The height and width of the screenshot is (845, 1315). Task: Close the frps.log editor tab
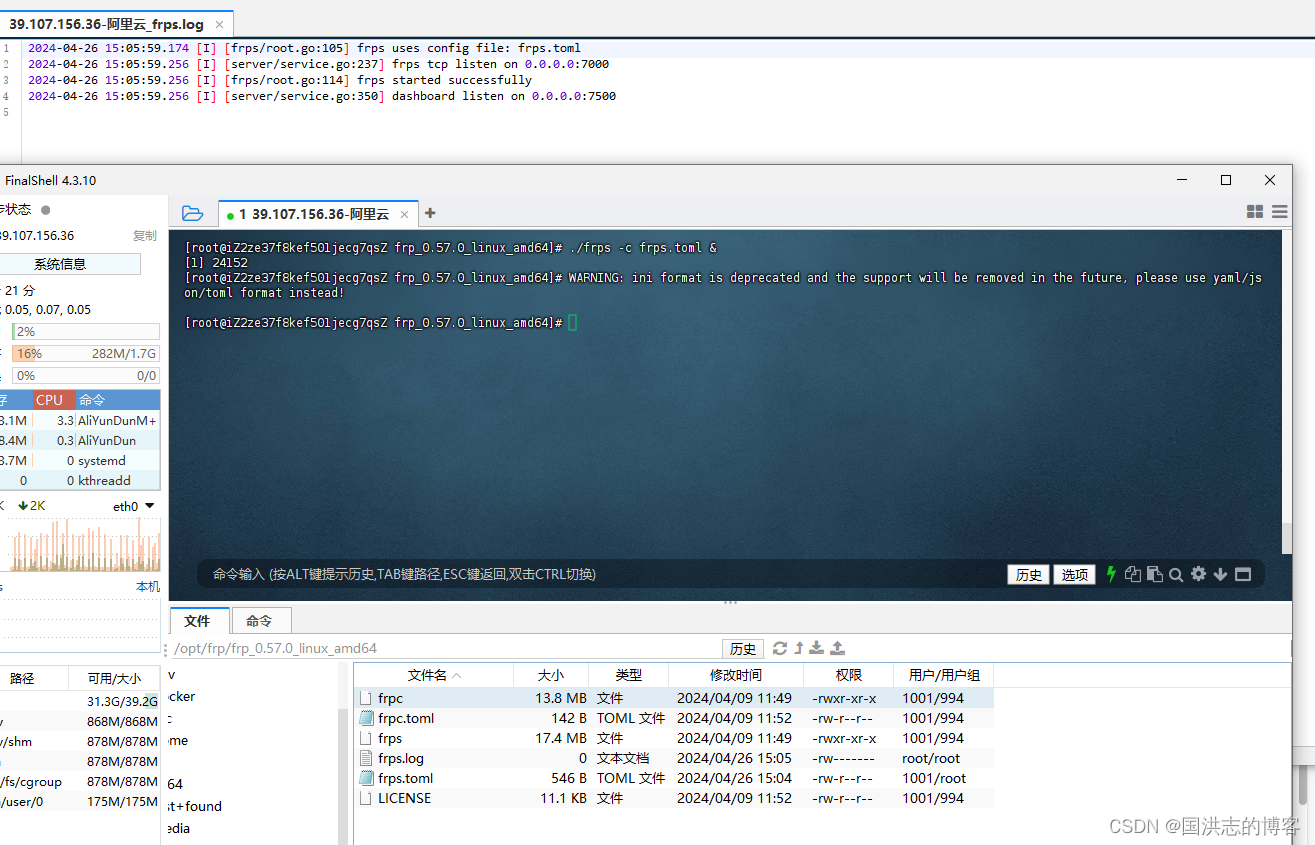point(219,24)
